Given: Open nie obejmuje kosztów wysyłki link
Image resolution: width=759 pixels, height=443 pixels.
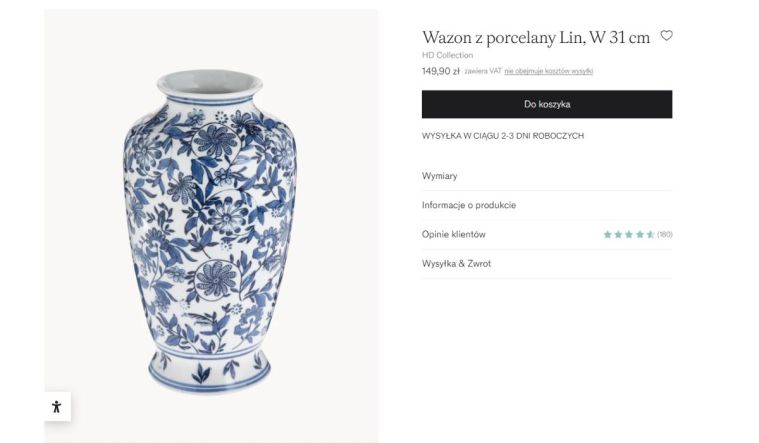Looking at the screenshot, I should (x=548, y=71).
